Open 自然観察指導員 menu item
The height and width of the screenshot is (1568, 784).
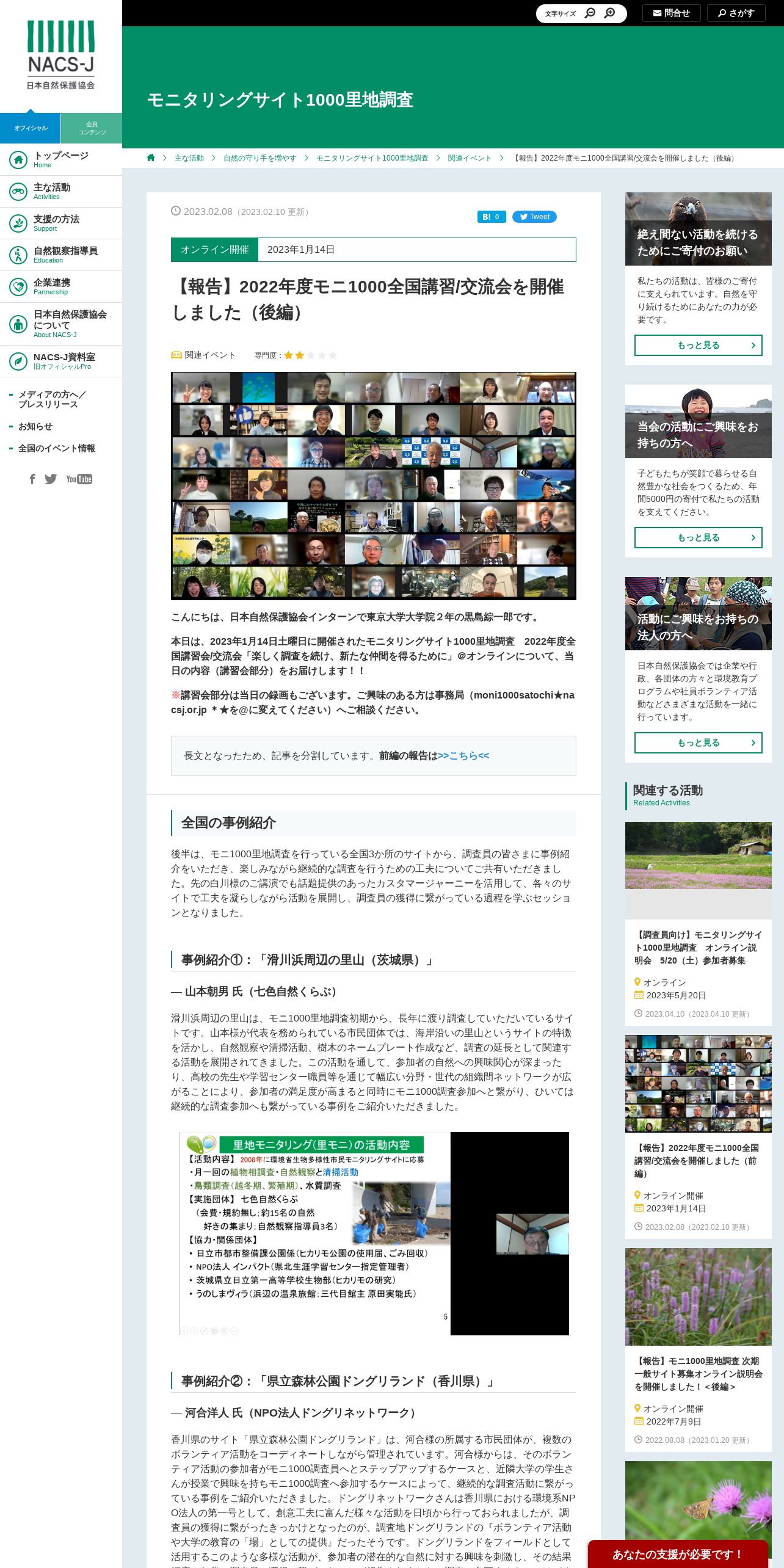61,255
